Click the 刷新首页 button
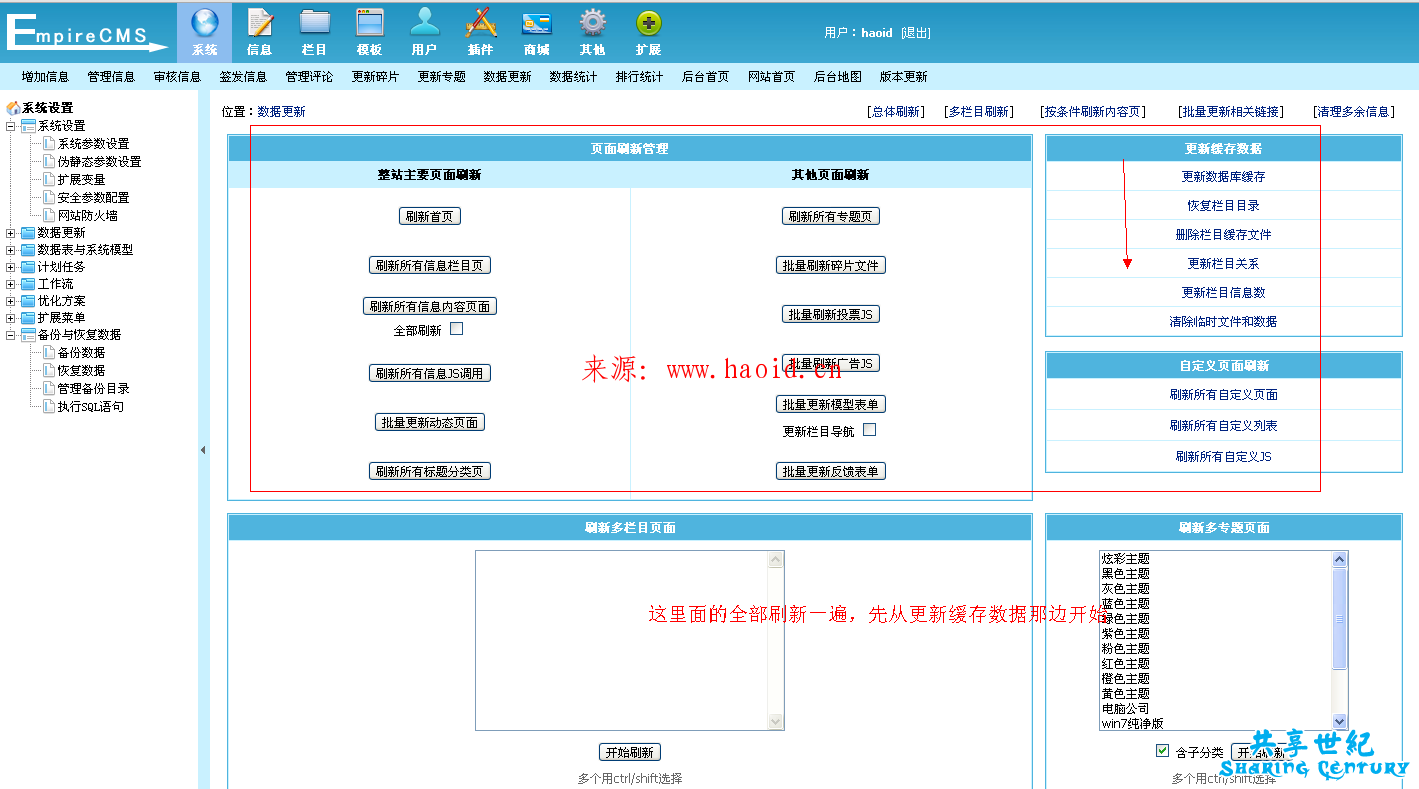Screen dimensions: 1419x789 point(429,215)
